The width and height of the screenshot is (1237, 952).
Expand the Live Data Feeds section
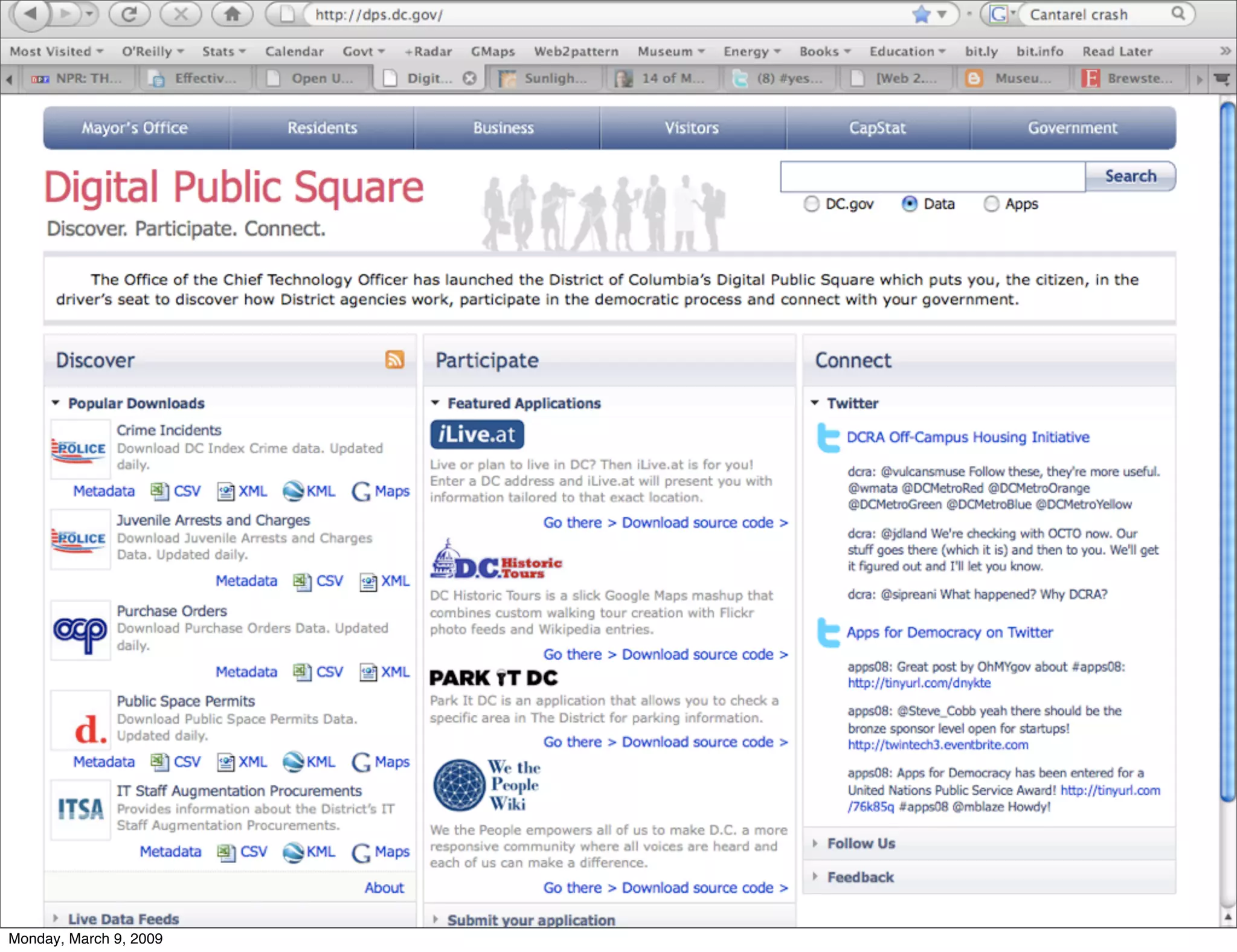(56, 919)
